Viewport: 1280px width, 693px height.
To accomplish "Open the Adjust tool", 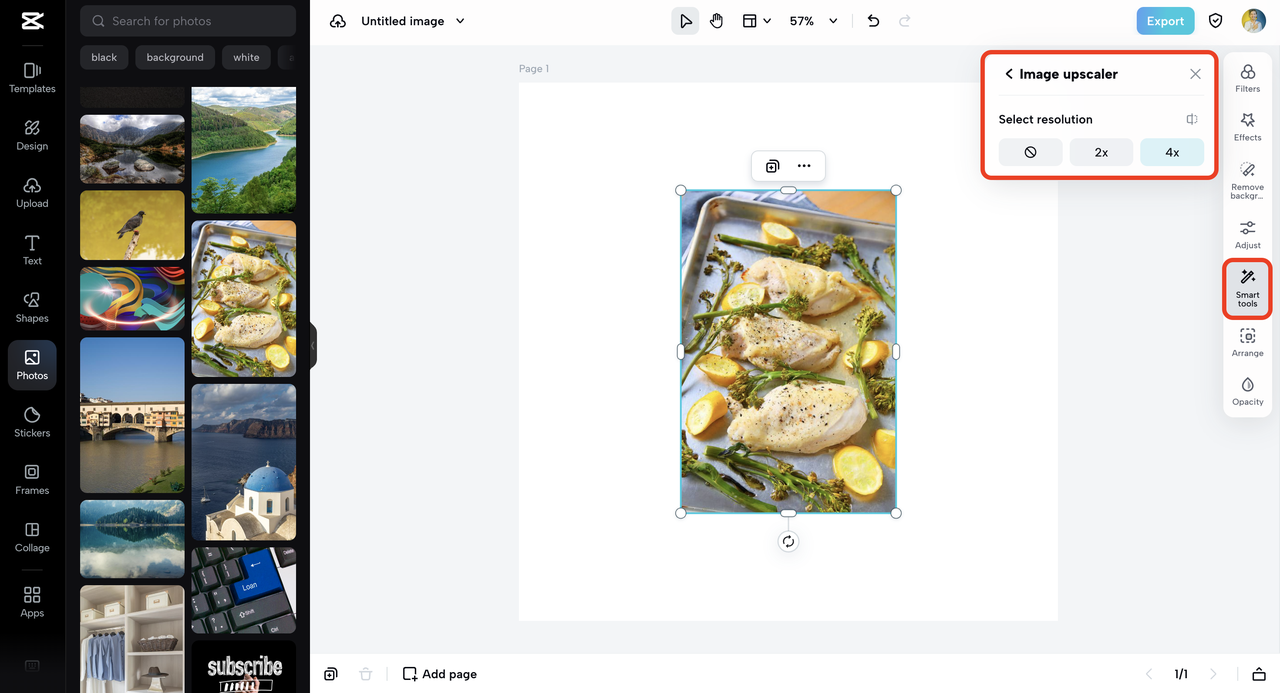I will click(x=1248, y=235).
